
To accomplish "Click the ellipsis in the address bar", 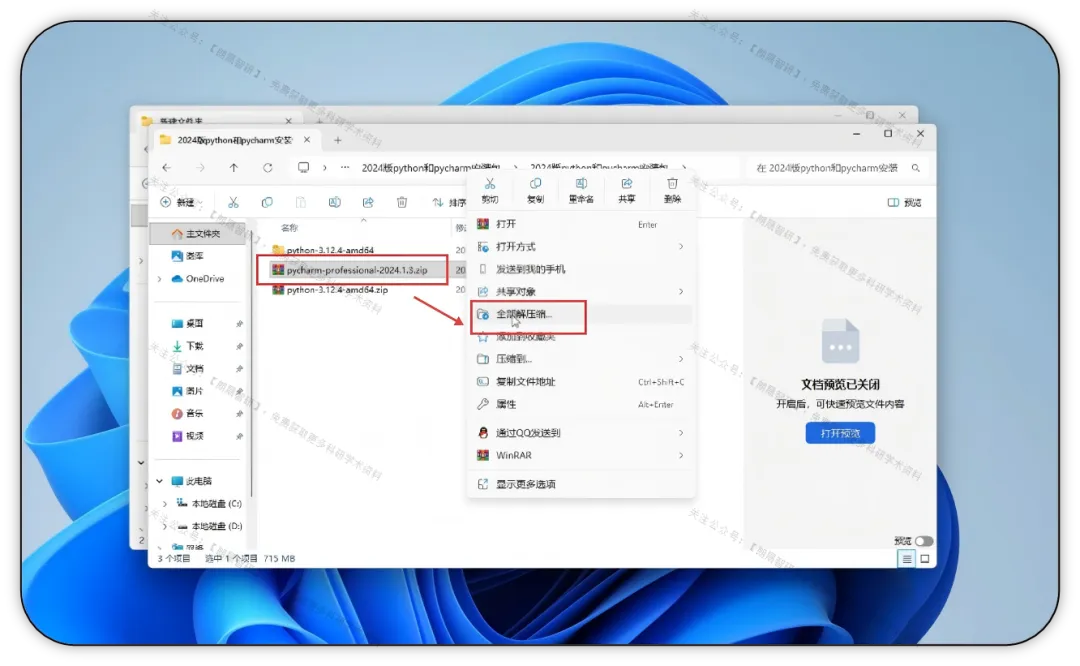I will pyautogui.click(x=345, y=167).
